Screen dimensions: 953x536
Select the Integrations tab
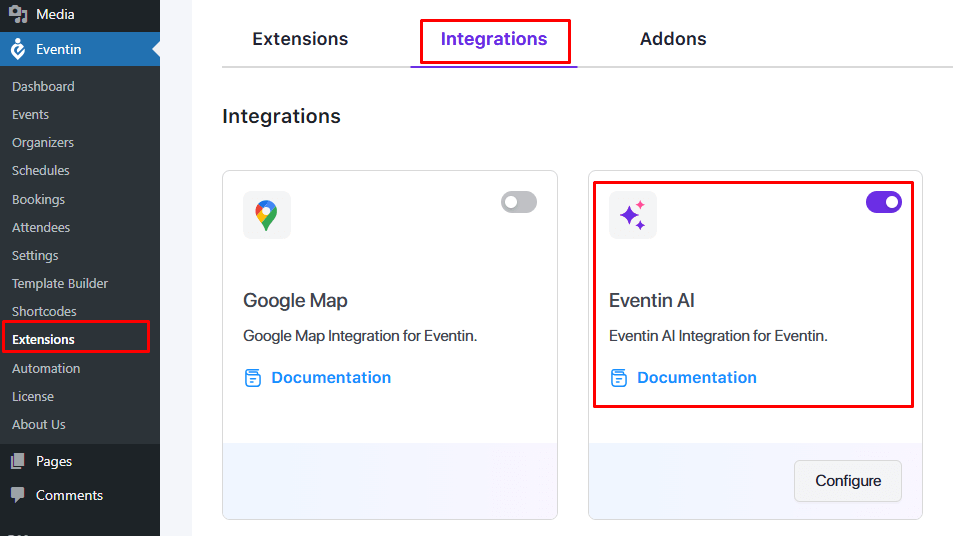[x=494, y=40]
